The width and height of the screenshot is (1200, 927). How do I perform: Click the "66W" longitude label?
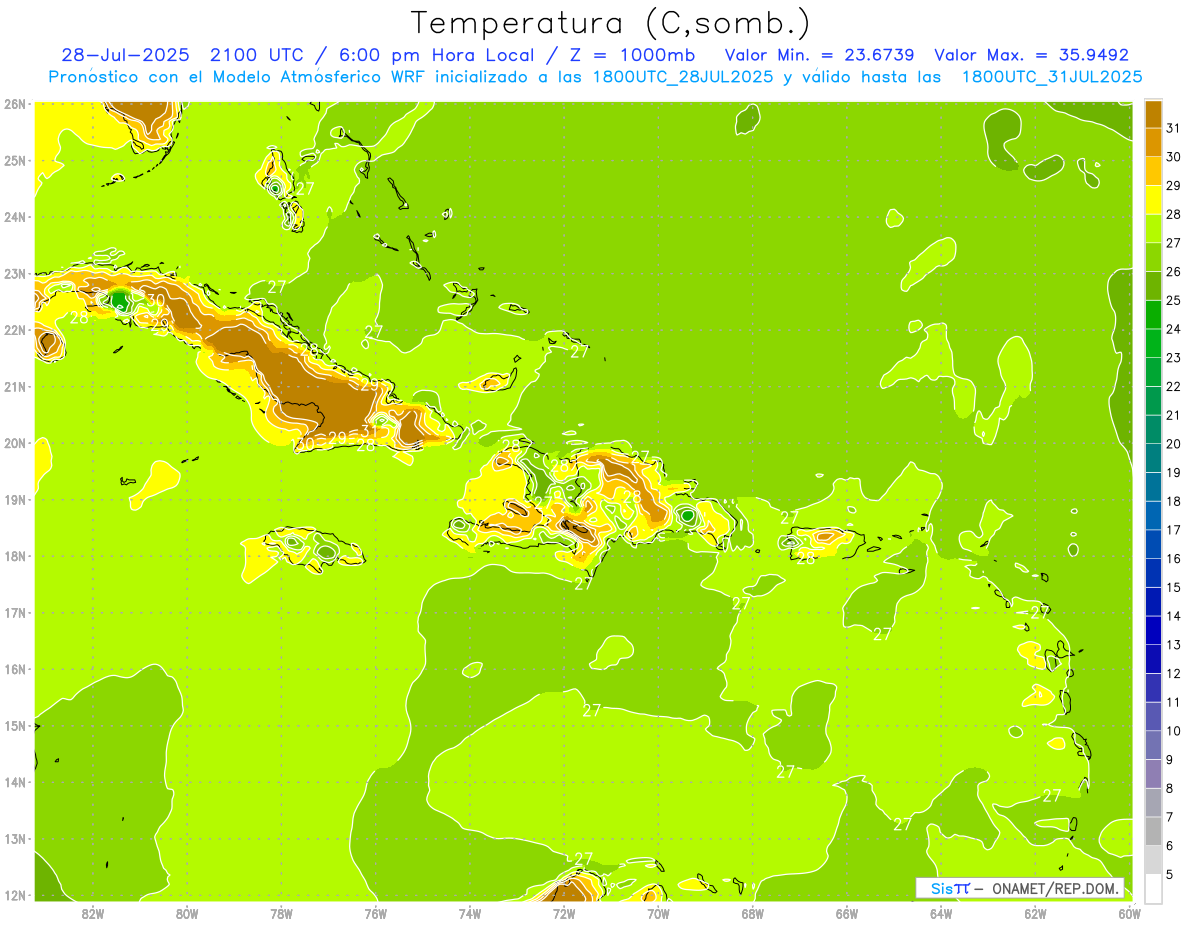point(846,913)
